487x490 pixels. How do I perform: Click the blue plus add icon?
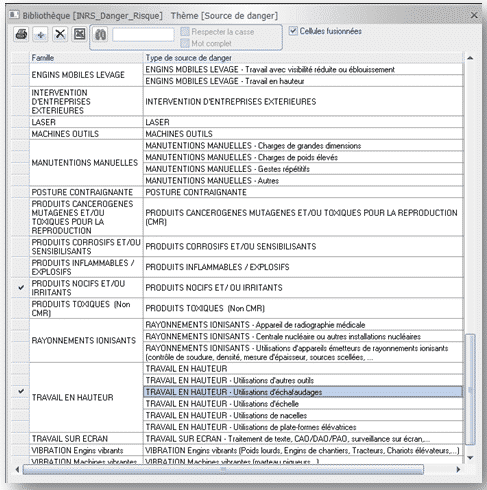(x=41, y=34)
